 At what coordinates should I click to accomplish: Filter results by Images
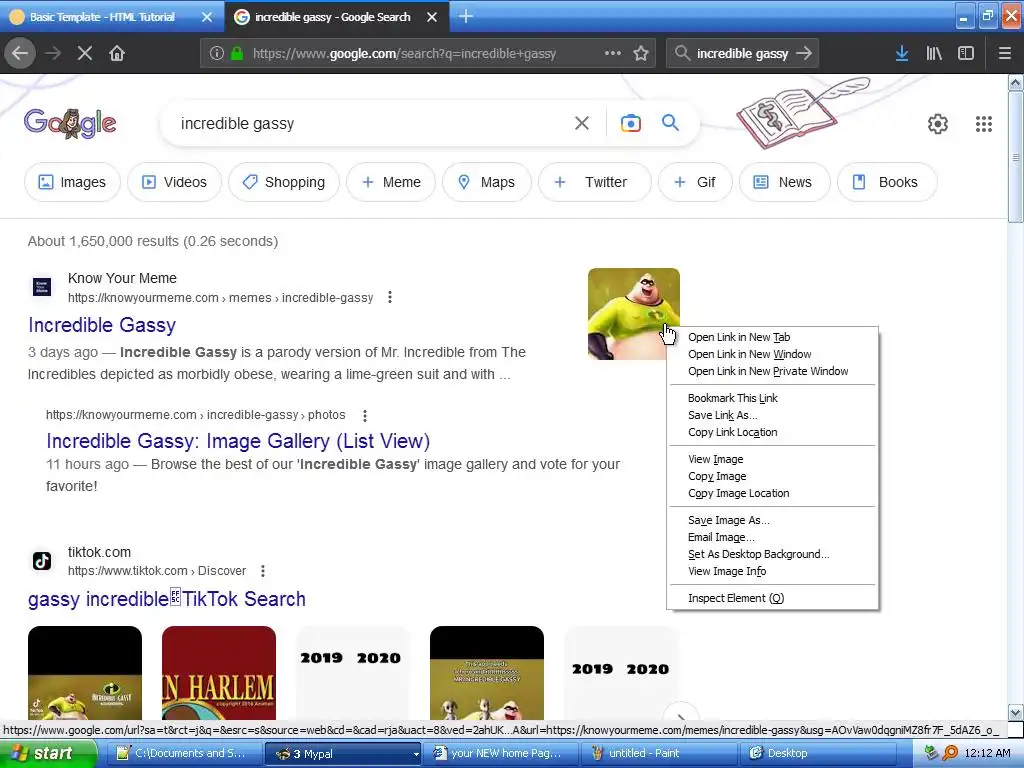[72, 182]
